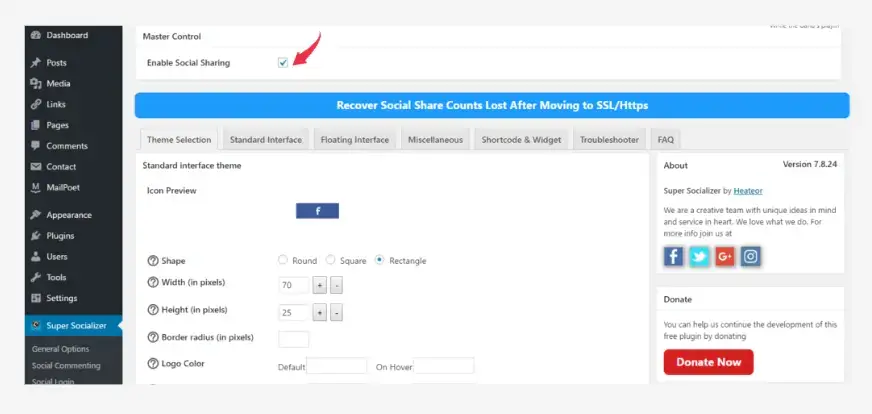Click the Posts pin icon
Viewport: 872px width, 414px height.
click(x=36, y=63)
